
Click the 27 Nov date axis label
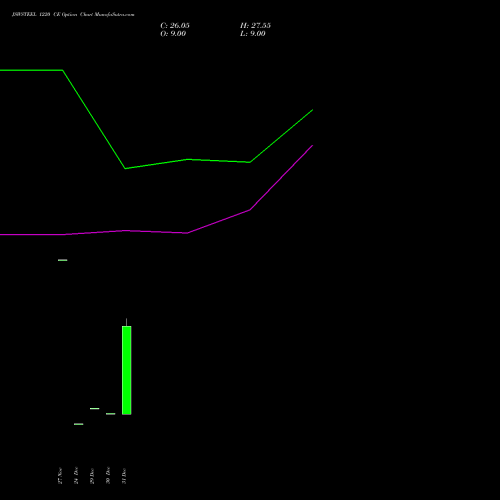coord(60,476)
